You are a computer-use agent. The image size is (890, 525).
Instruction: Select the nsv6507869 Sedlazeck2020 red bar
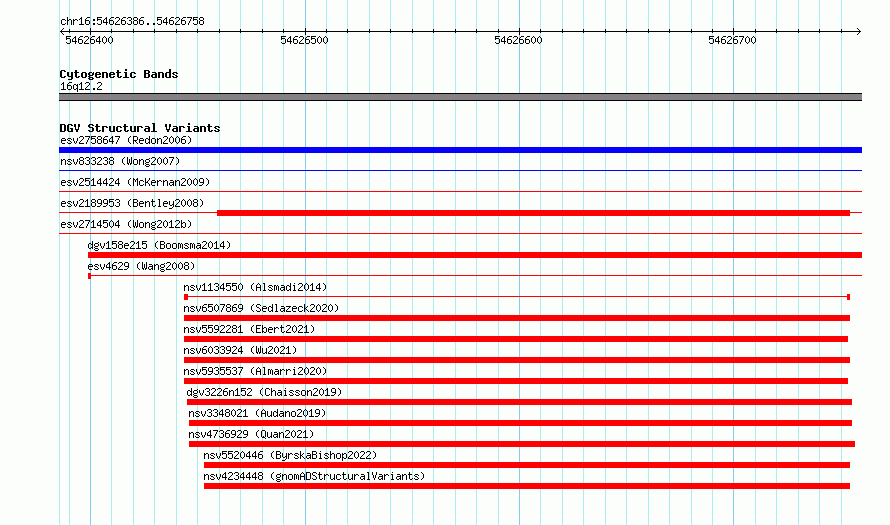[517, 318]
